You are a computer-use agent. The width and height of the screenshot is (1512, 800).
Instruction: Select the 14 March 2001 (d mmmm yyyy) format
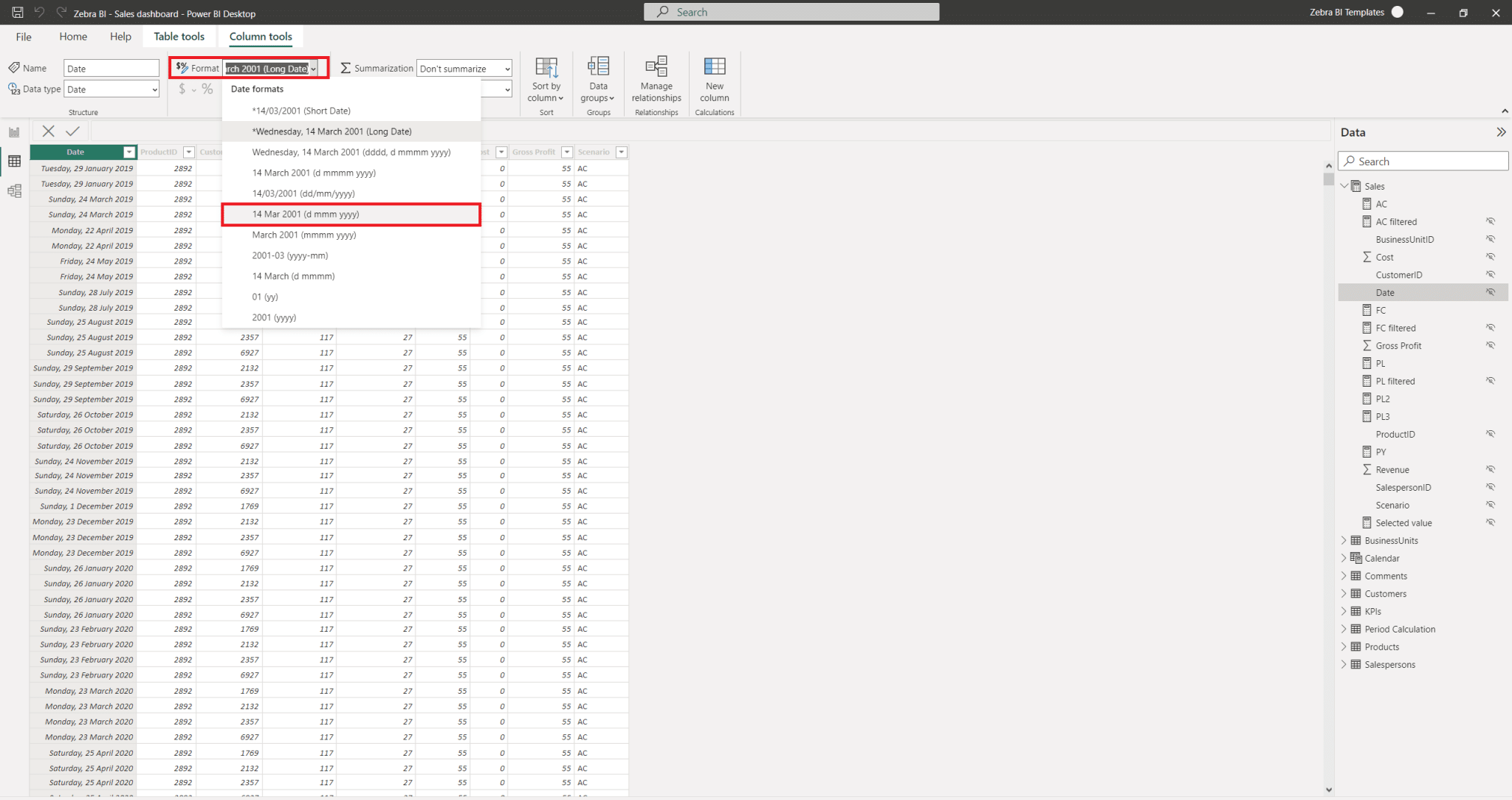[x=313, y=172]
